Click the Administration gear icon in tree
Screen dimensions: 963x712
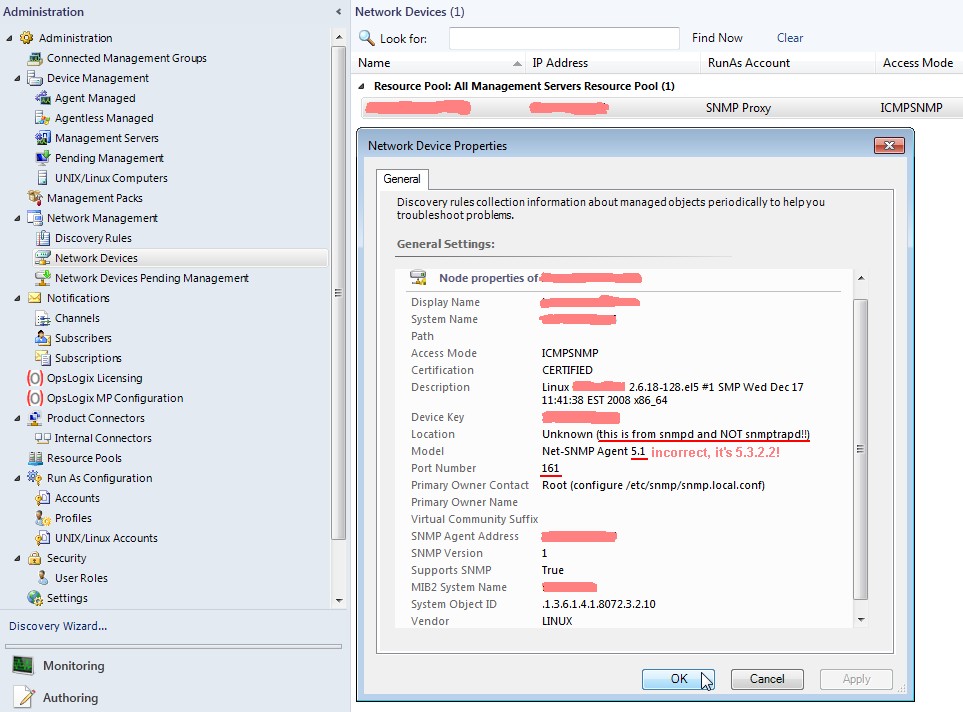click(x=26, y=38)
